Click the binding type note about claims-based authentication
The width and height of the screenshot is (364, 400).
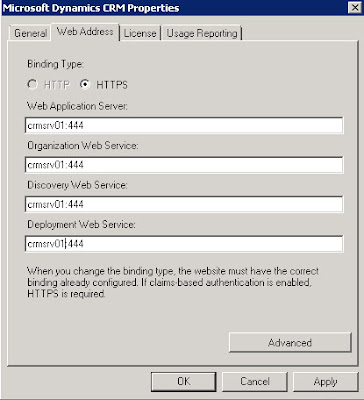click(x=173, y=282)
